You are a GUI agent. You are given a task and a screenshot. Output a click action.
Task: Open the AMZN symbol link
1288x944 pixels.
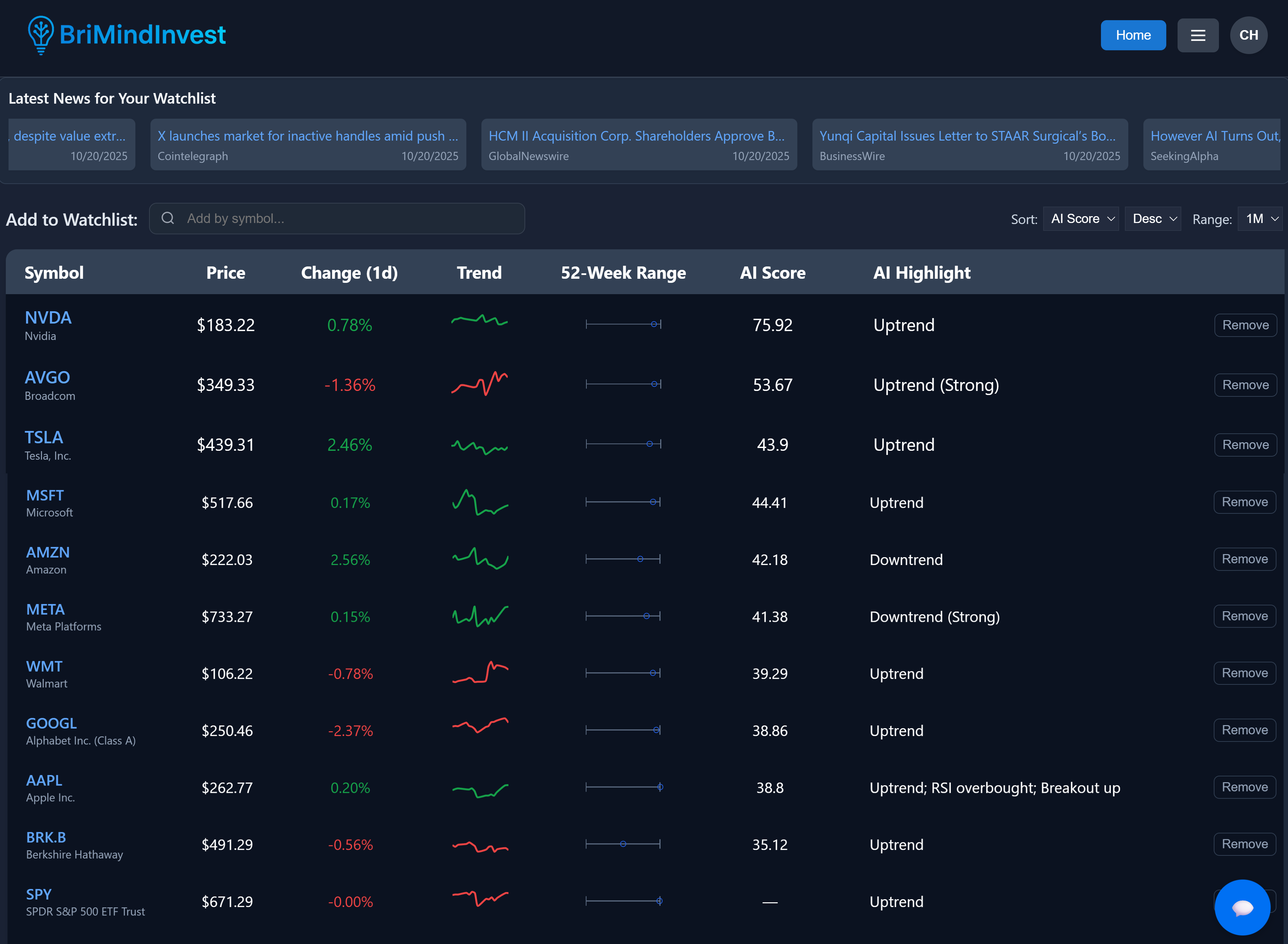click(x=48, y=553)
